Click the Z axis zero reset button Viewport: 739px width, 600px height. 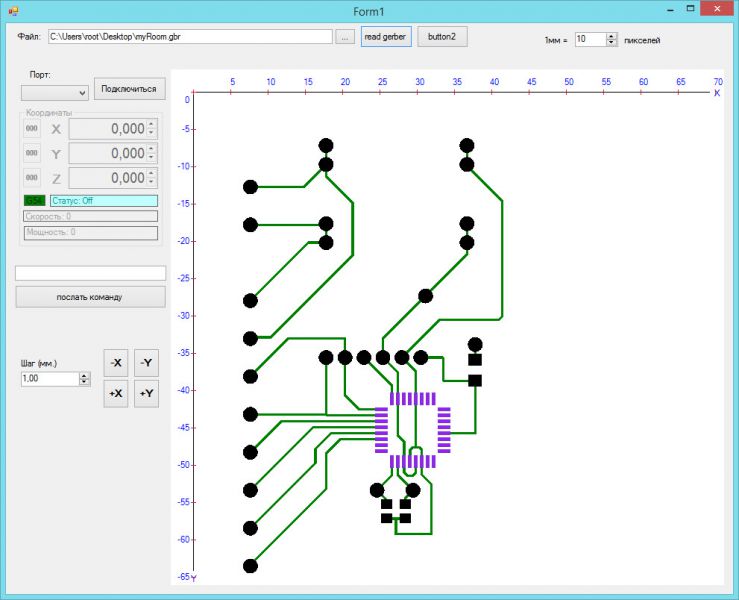click(32, 178)
